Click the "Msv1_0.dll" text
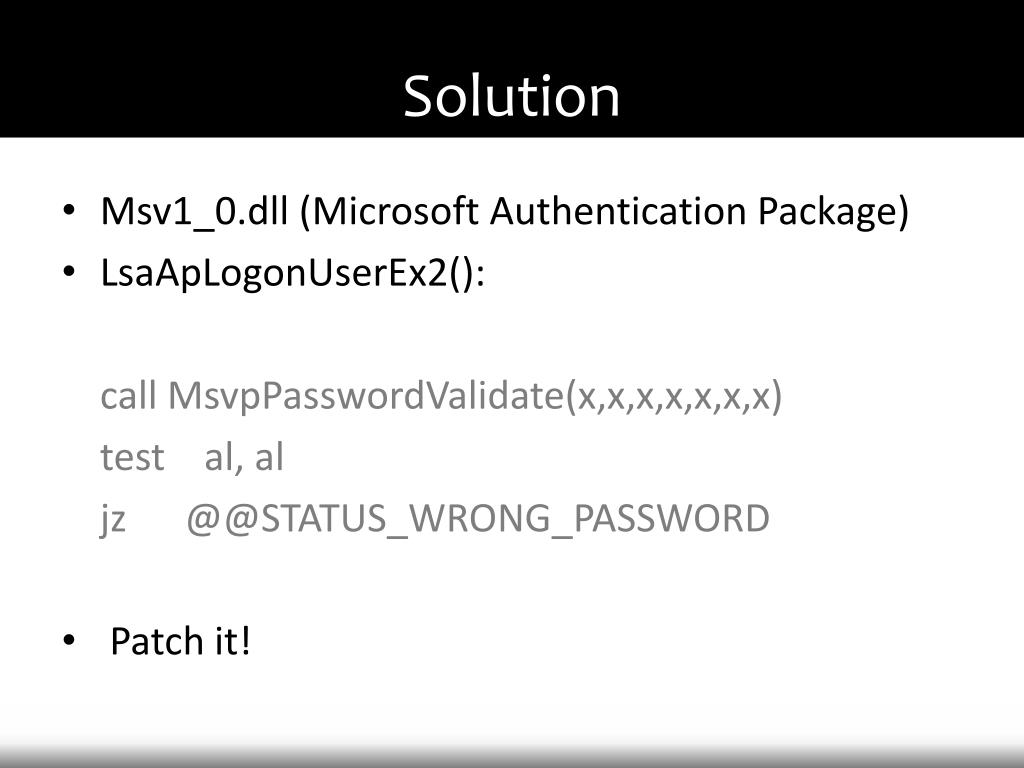The height and width of the screenshot is (768, 1024). (x=194, y=212)
